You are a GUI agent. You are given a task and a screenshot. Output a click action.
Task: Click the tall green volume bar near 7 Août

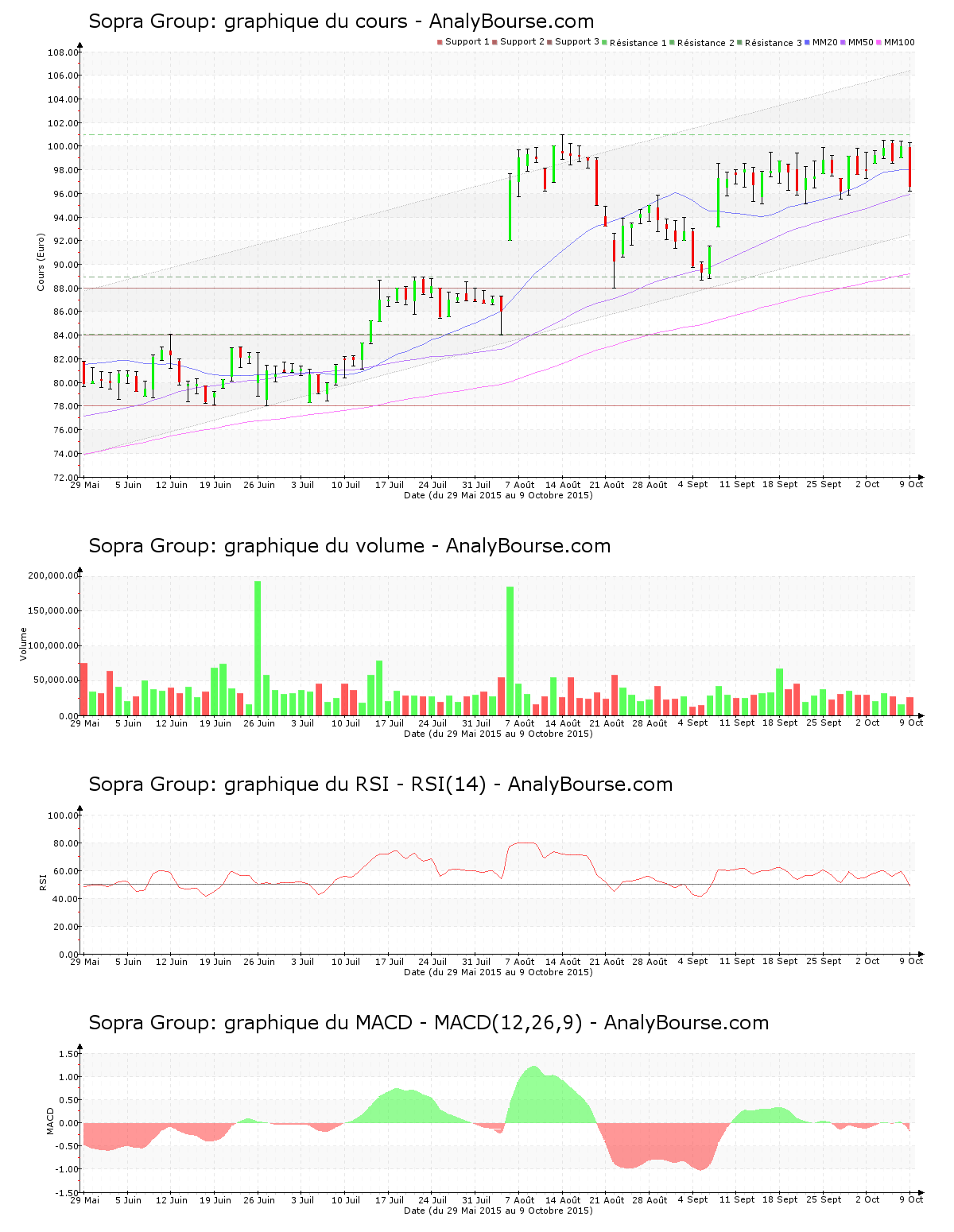pos(510,651)
